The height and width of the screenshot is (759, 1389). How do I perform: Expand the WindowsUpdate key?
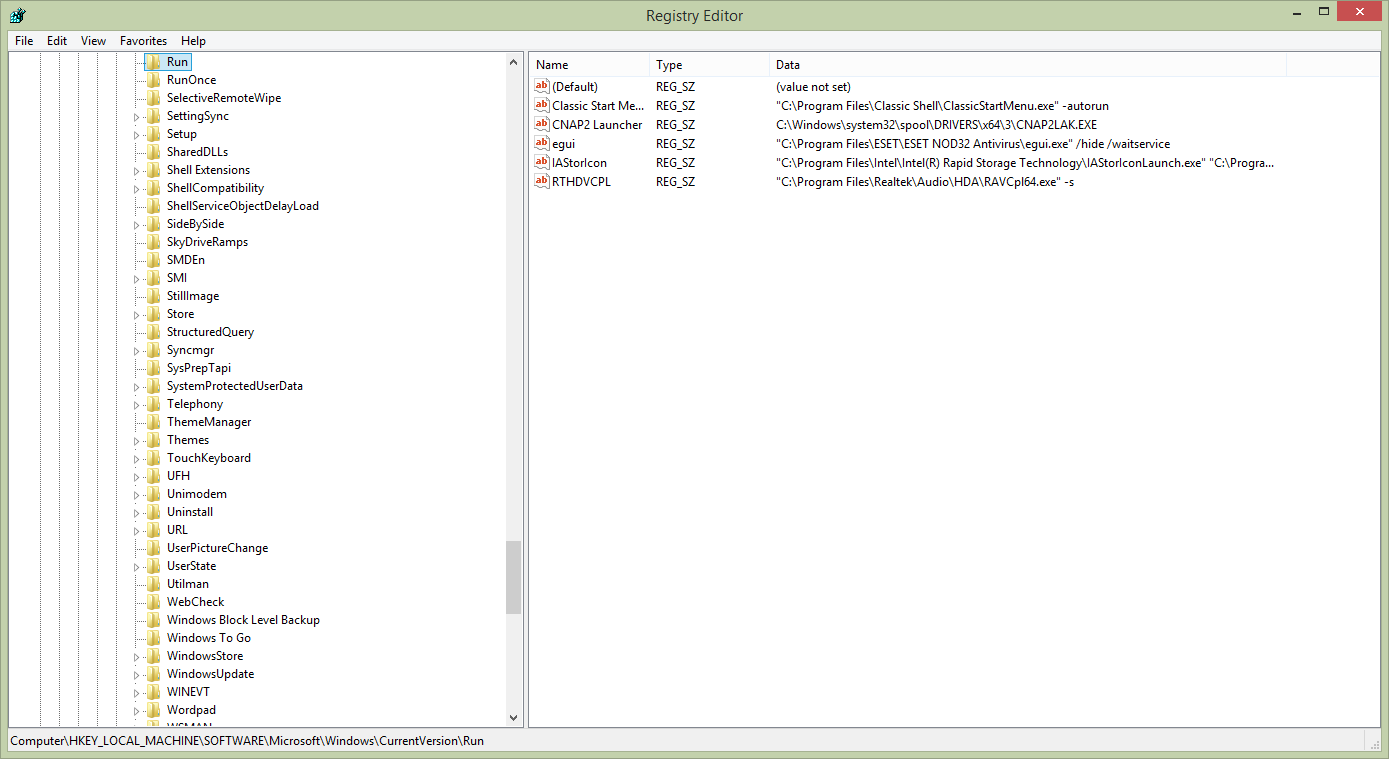pos(137,675)
